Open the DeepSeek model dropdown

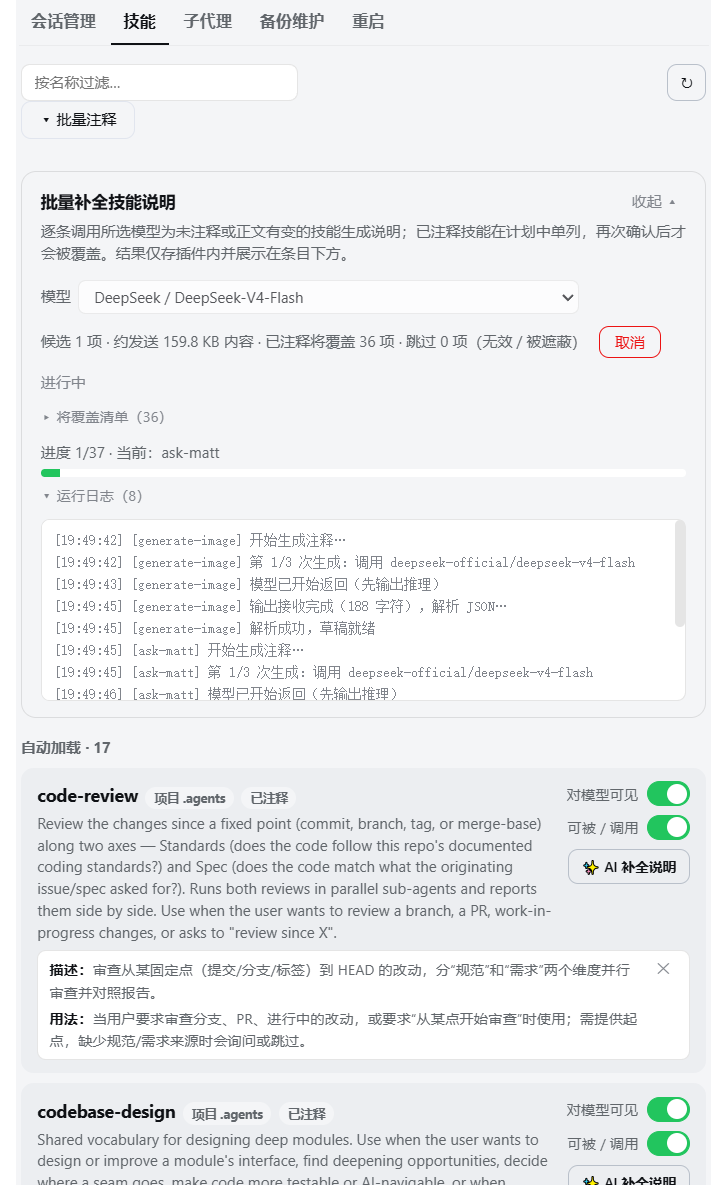point(329,298)
